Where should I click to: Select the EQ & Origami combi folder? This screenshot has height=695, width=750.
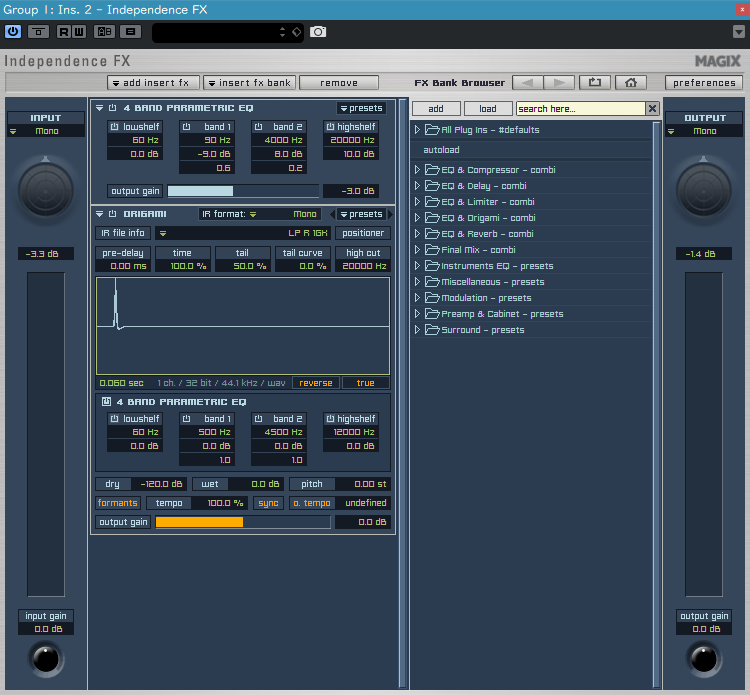(488, 218)
